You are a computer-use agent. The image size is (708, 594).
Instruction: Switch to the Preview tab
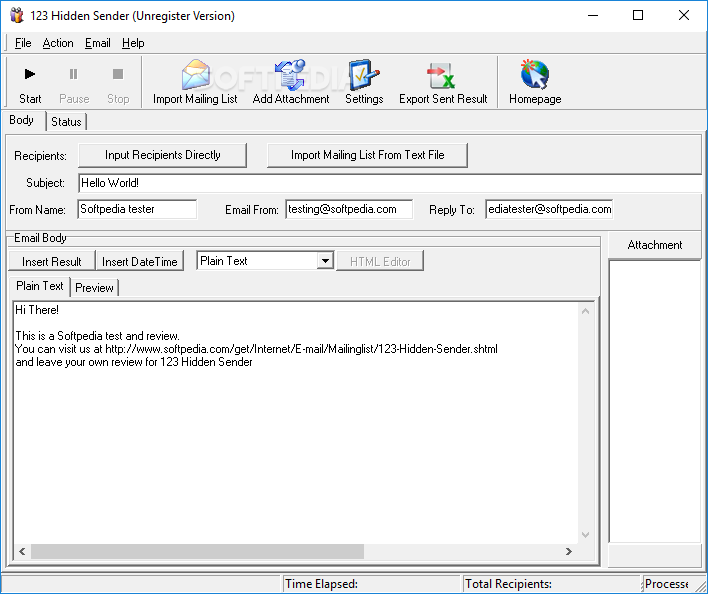click(x=94, y=288)
